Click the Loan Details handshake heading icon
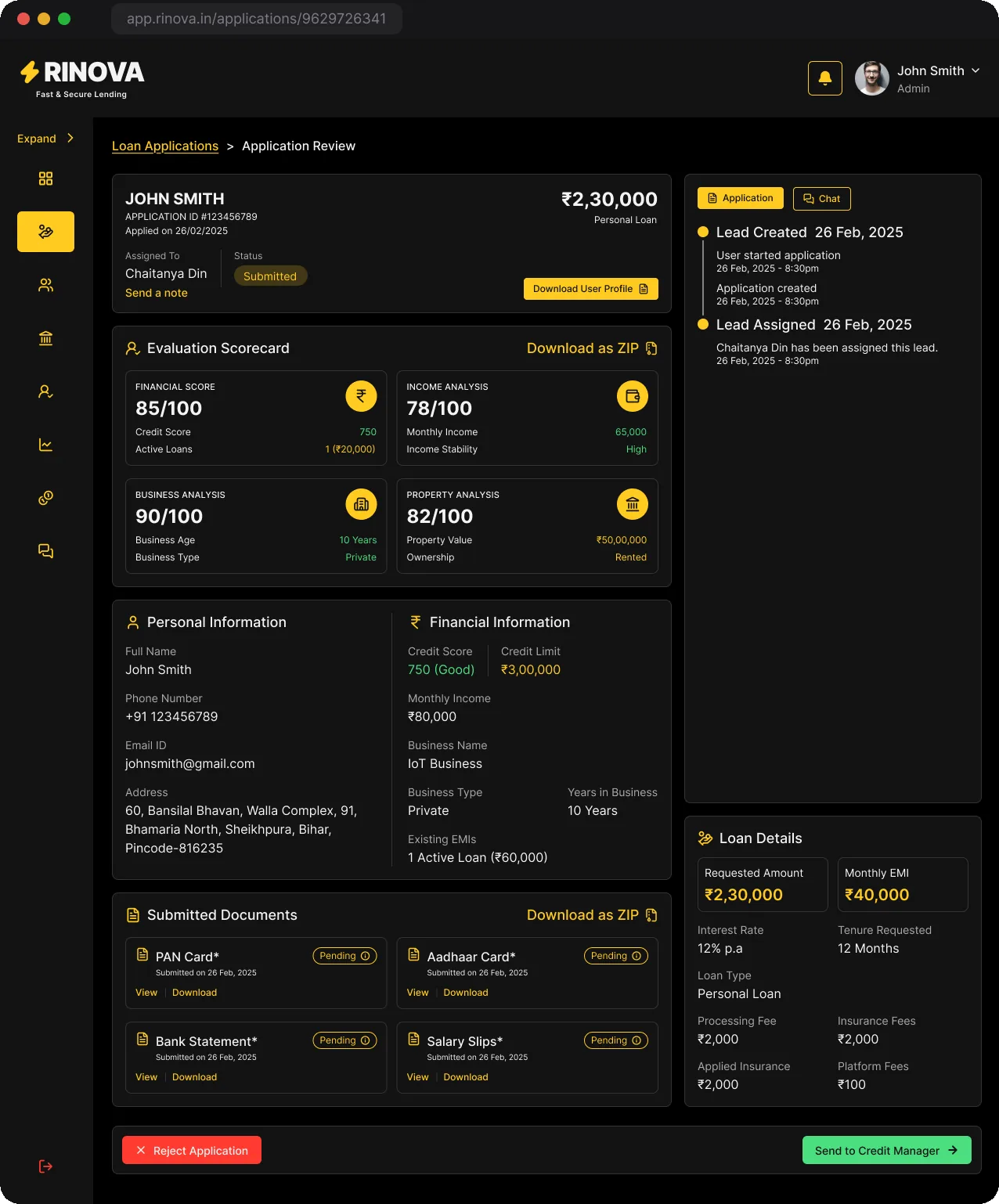The width and height of the screenshot is (999, 1204). [x=705, y=838]
